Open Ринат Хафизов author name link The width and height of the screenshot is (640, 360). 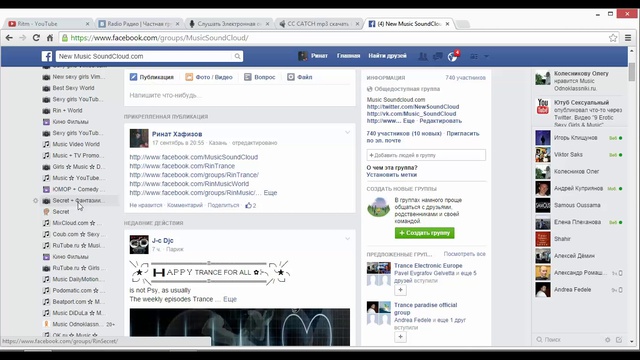177,134
